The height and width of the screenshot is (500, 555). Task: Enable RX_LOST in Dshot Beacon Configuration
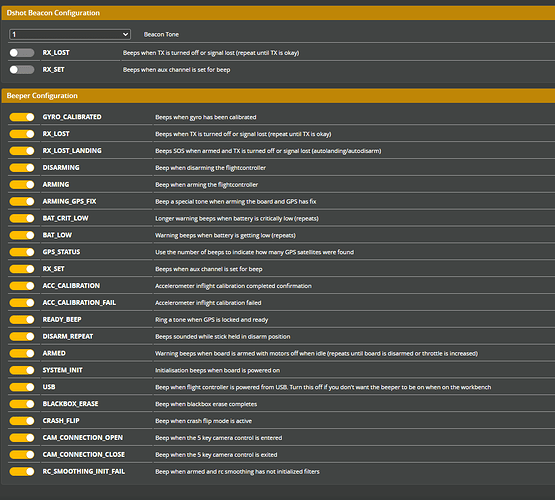[x=22, y=53]
